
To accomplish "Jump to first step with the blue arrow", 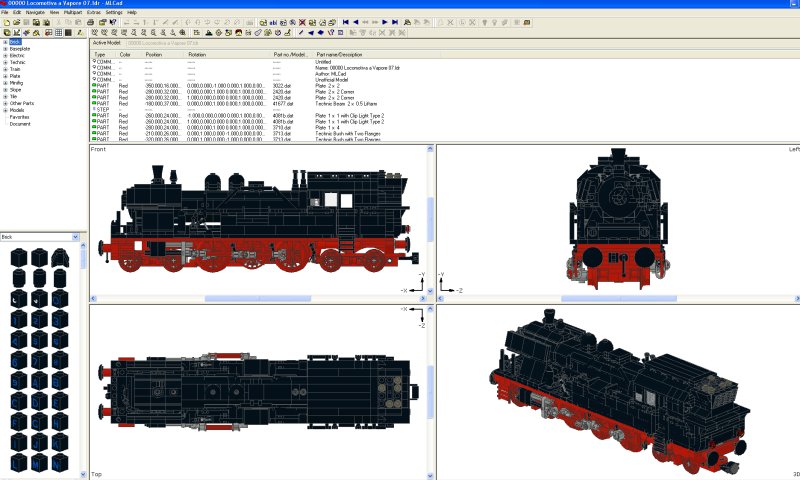I will coord(345,22).
